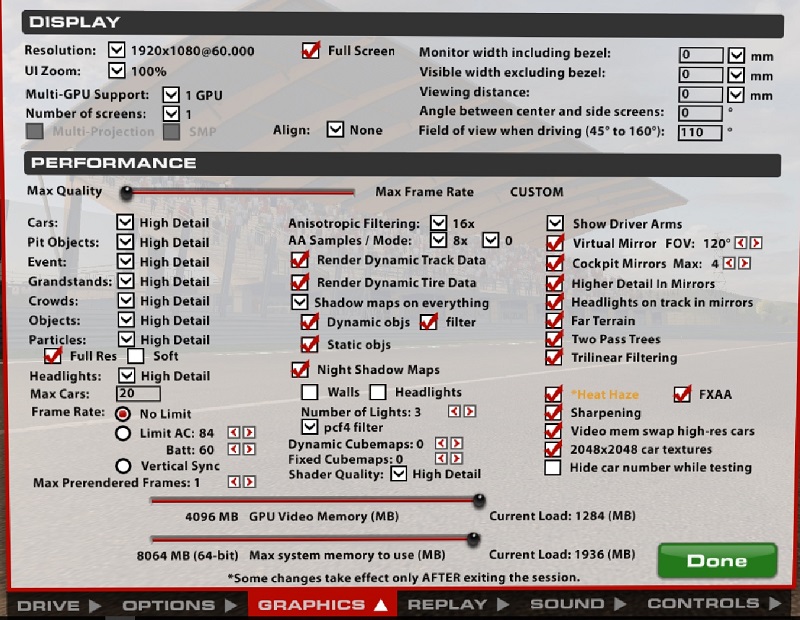The image size is (800, 620).
Task: Click the green Done button
Action: pos(717,560)
